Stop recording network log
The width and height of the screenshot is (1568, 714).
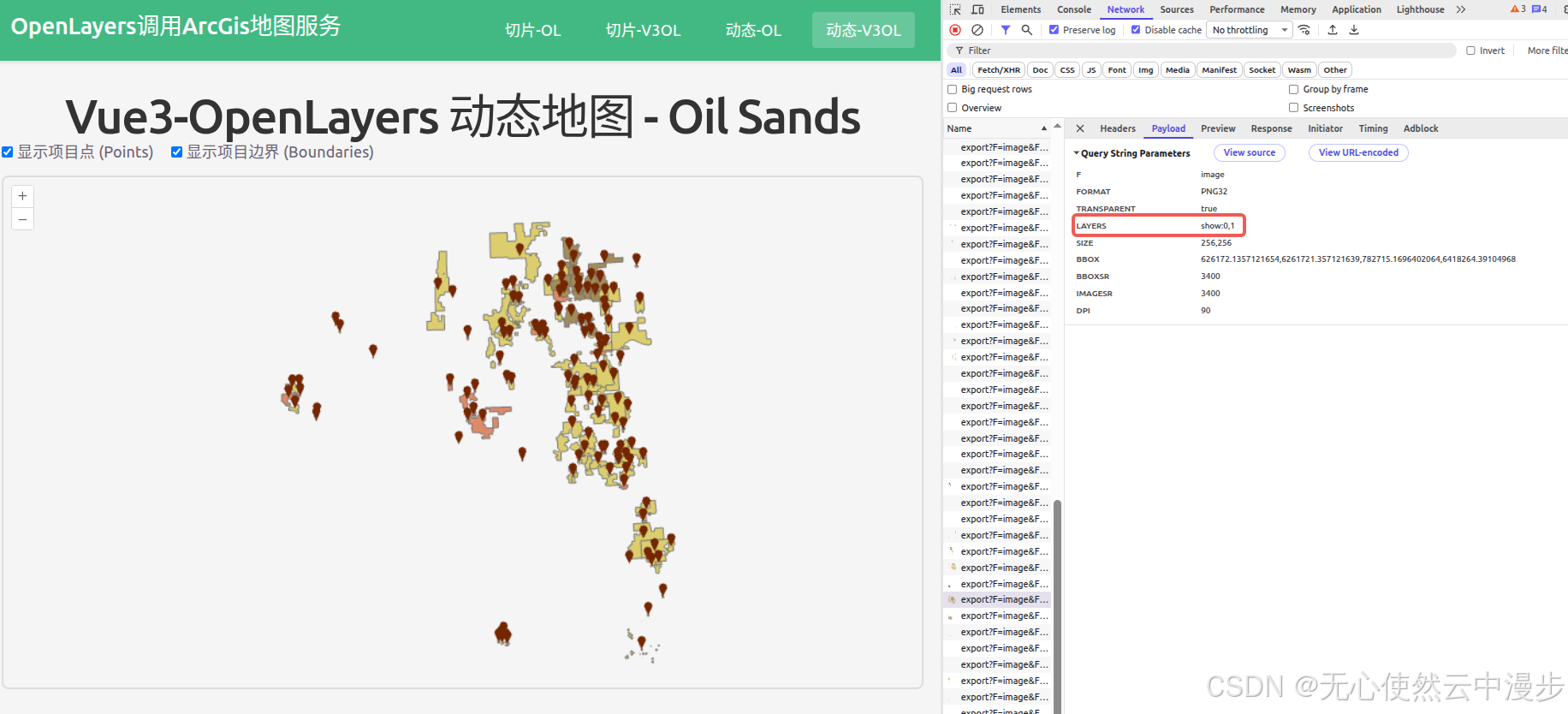pyautogui.click(x=955, y=30)
